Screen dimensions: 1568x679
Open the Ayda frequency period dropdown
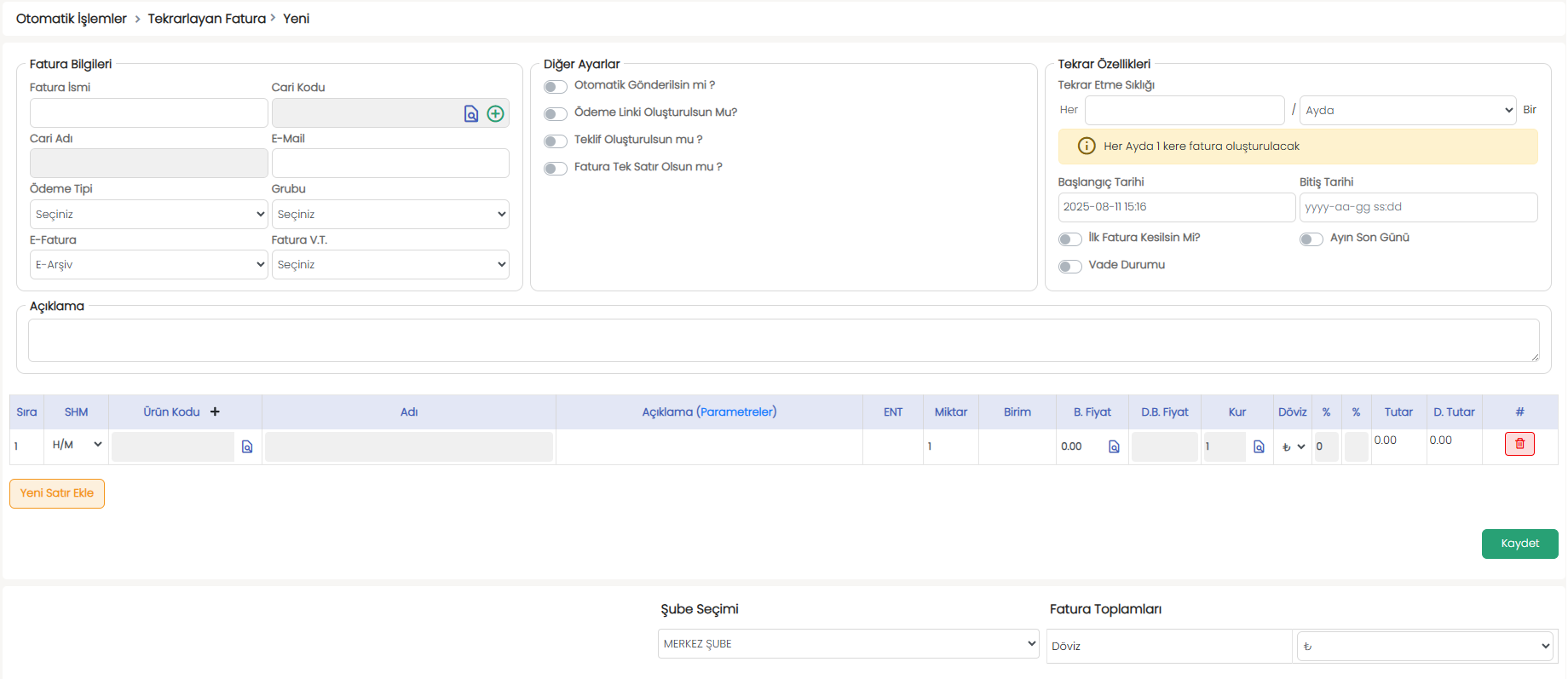pos(1407,111)
